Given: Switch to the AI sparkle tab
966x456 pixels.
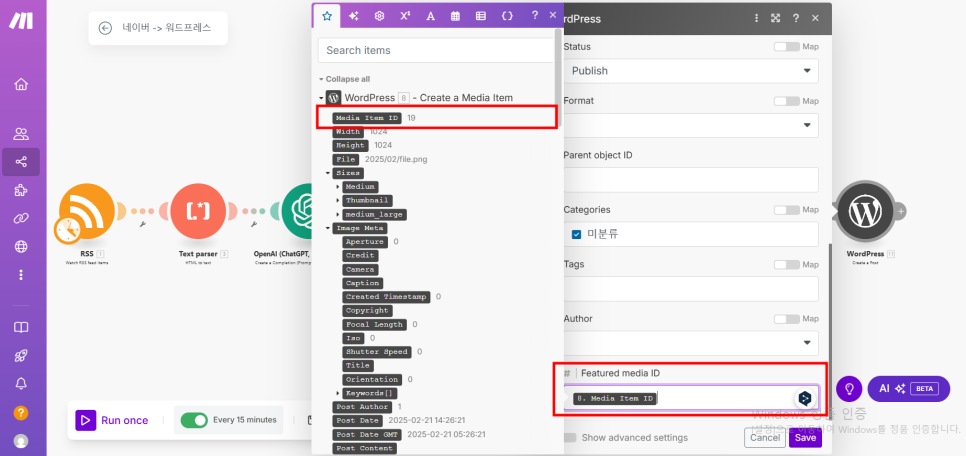Looking at the screenshot, I should tap(354, 16).
